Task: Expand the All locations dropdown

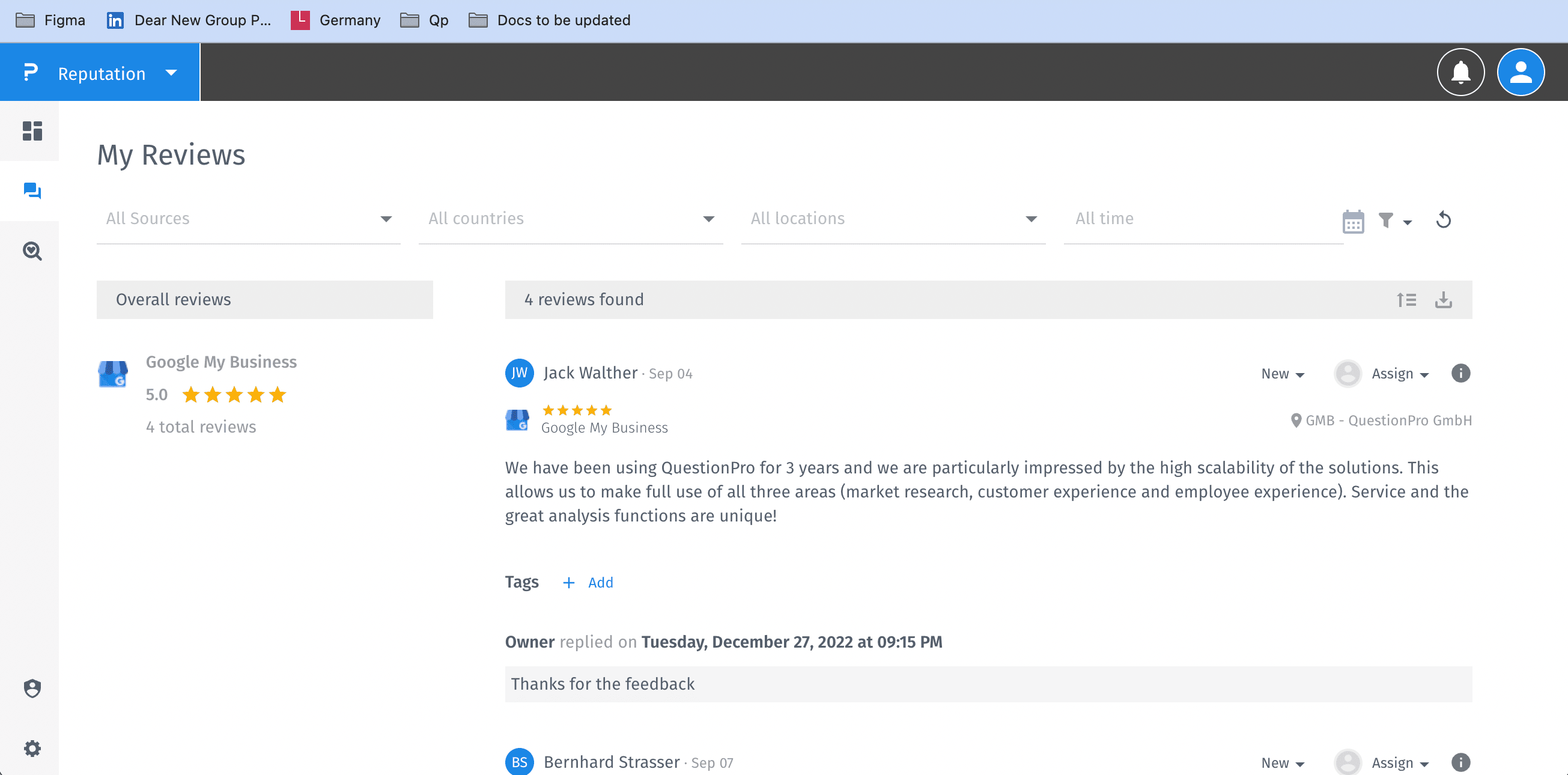Action: pos(893,219)
